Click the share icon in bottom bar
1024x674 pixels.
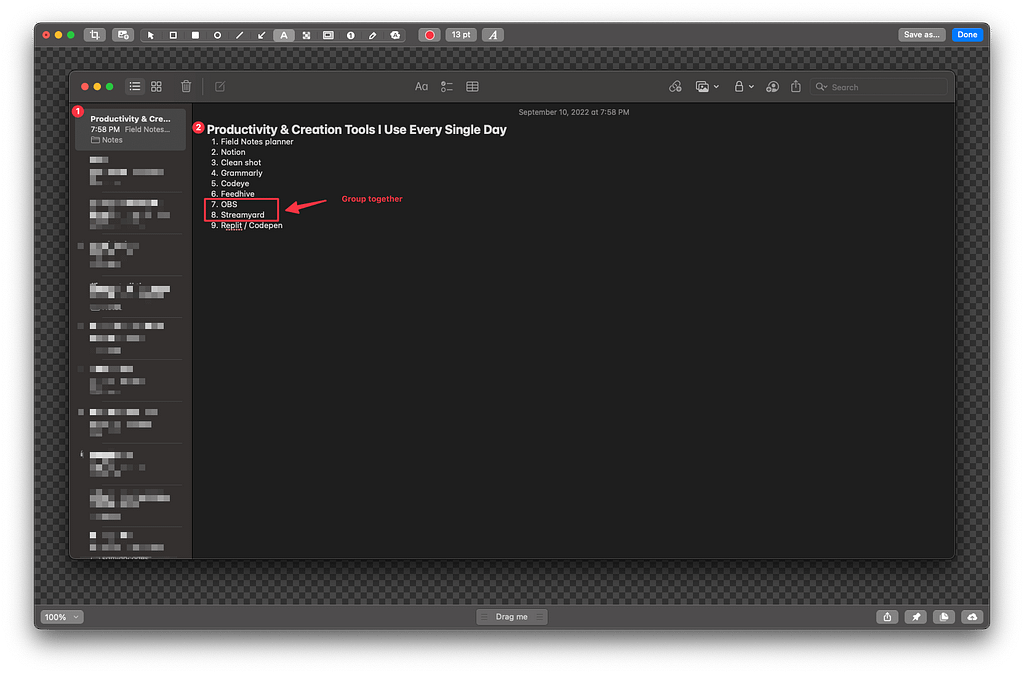888,617
